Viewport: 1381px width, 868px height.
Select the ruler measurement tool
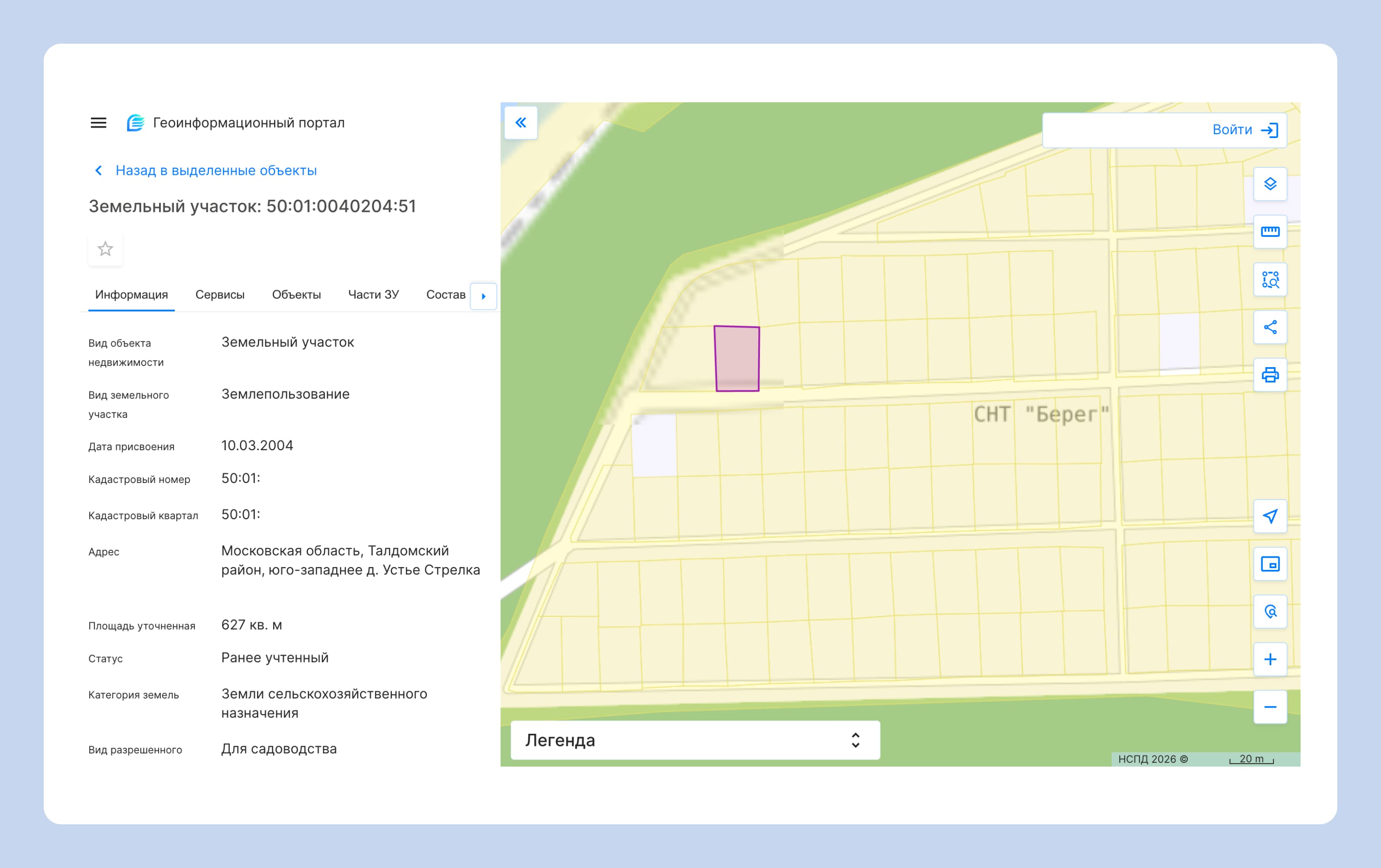[1270, 232]
